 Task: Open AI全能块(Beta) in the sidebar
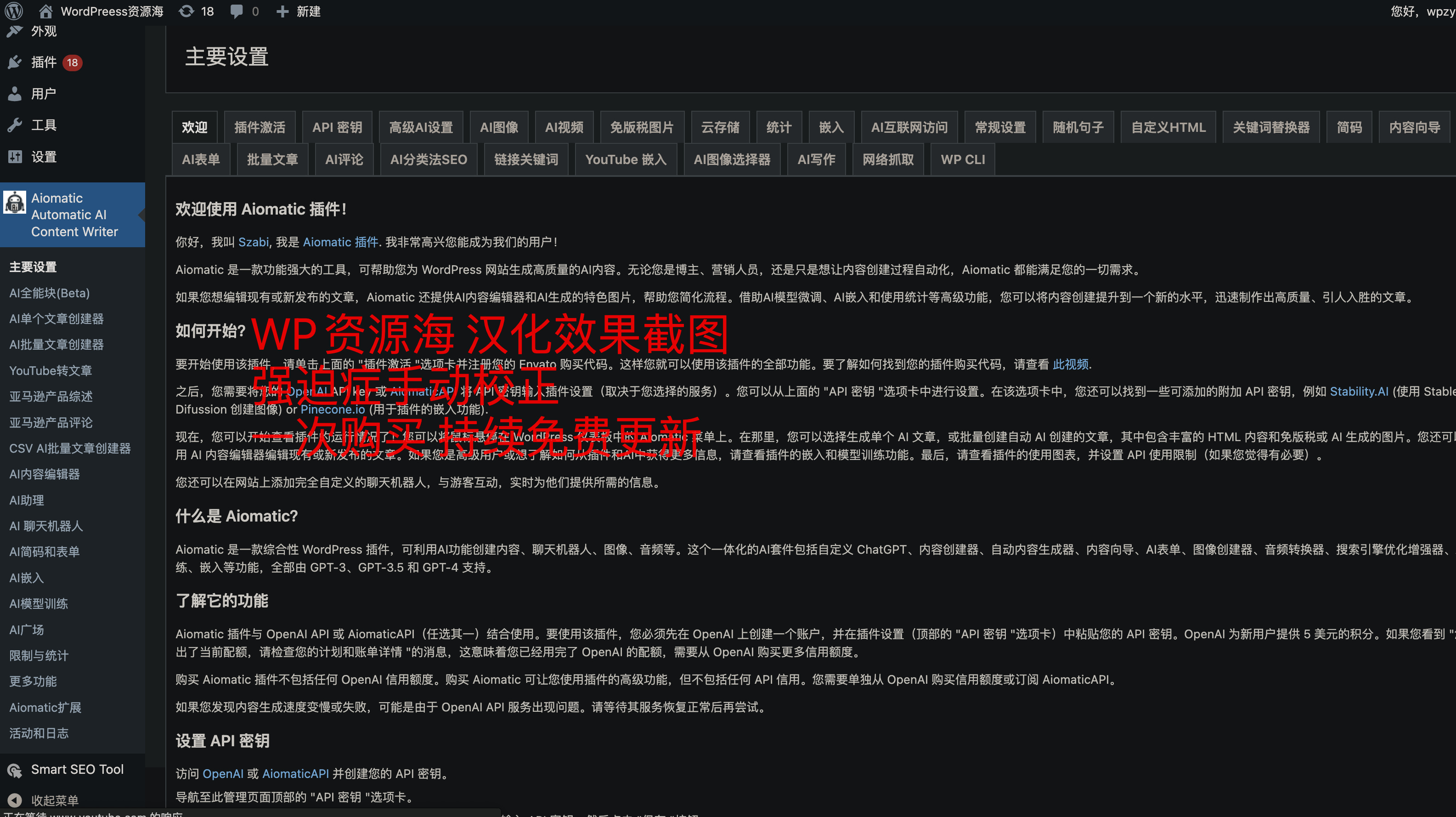(x=49, y=293)
